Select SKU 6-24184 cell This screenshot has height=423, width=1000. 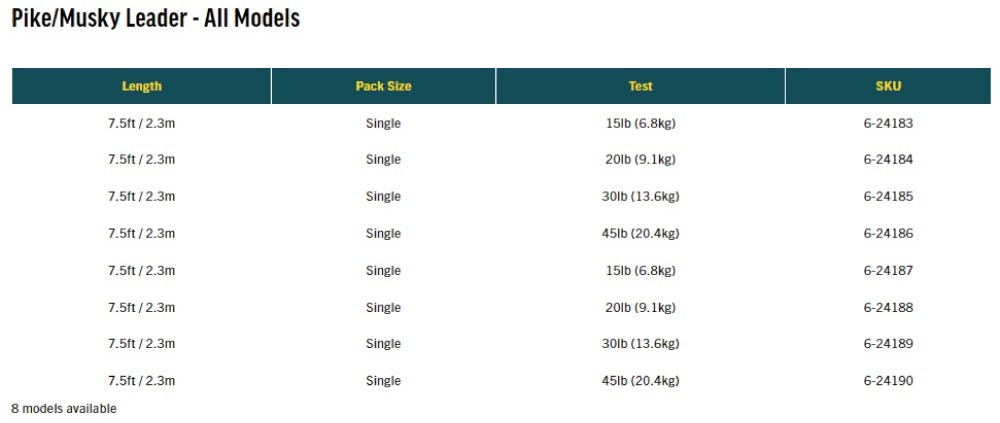[888, 160]
